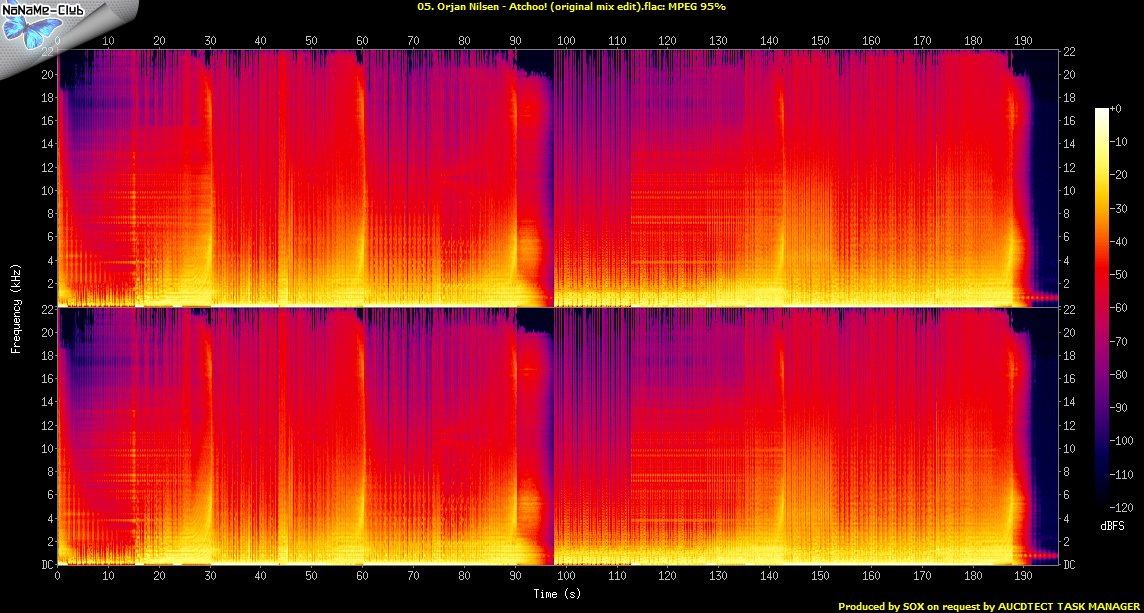The width and height of the screenshot is (1144, 613).
Task: Click the DC label at bottom-left of lower channel
Action: click(x=48, y=565)
